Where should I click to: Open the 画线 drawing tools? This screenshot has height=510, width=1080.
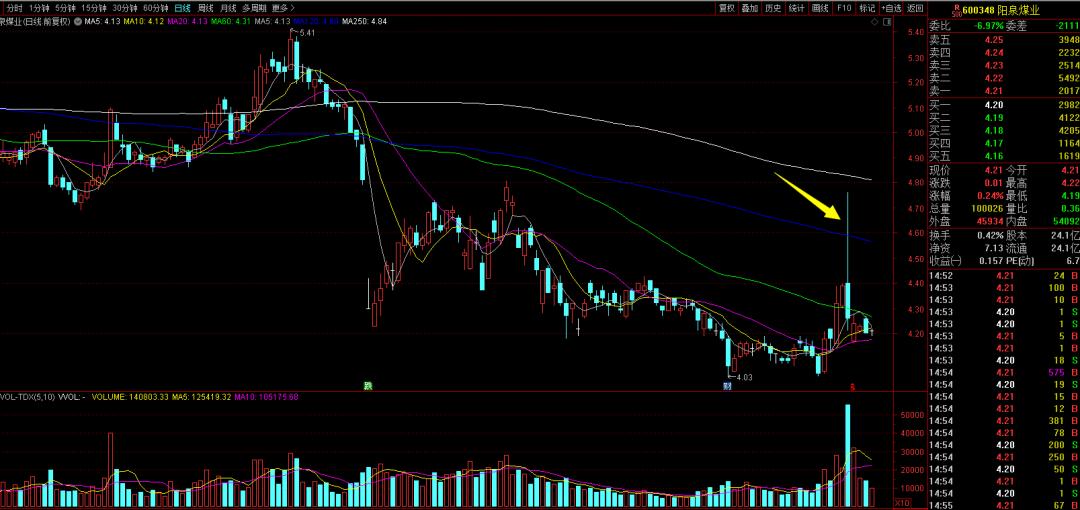tap(820, 8)
